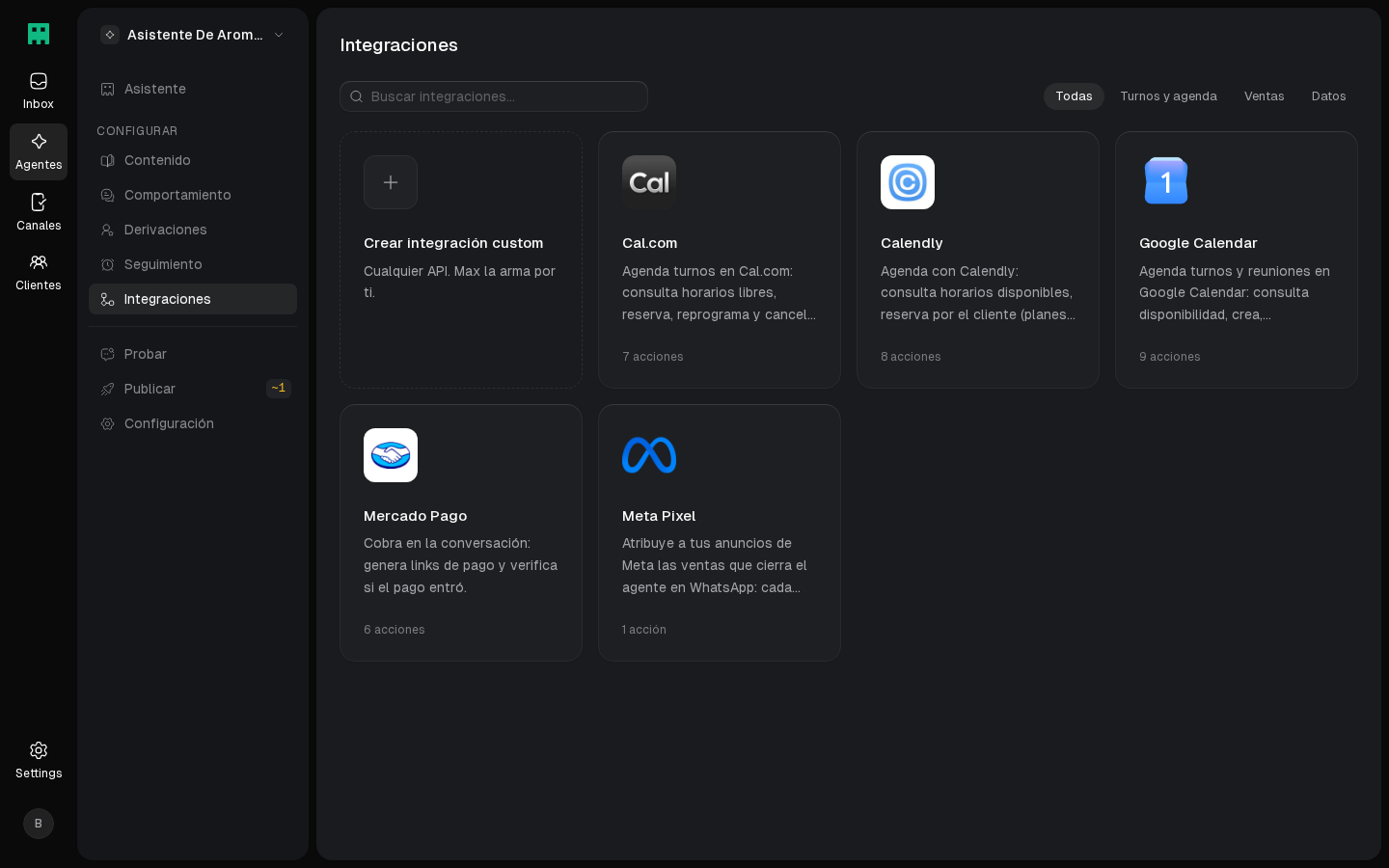Image resolution: width=1389 pixels, height=868 pixels.
Task: Open the Clientes icon in left rail
Action: (39, 262)
